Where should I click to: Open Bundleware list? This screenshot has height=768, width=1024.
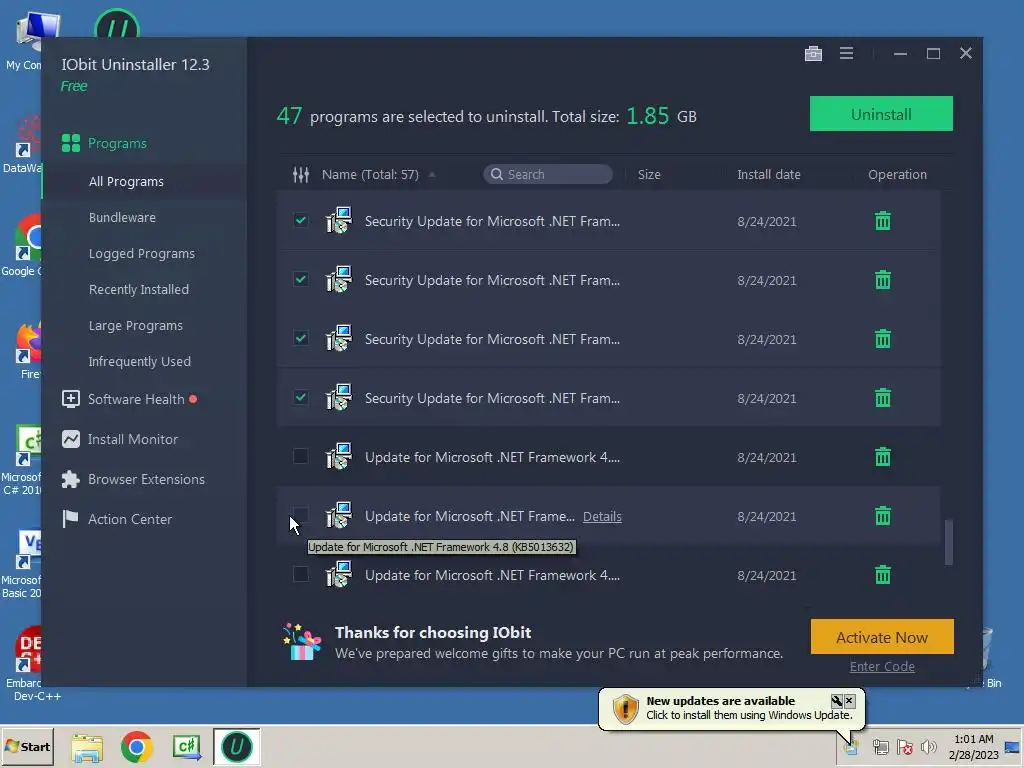(122, 217)
